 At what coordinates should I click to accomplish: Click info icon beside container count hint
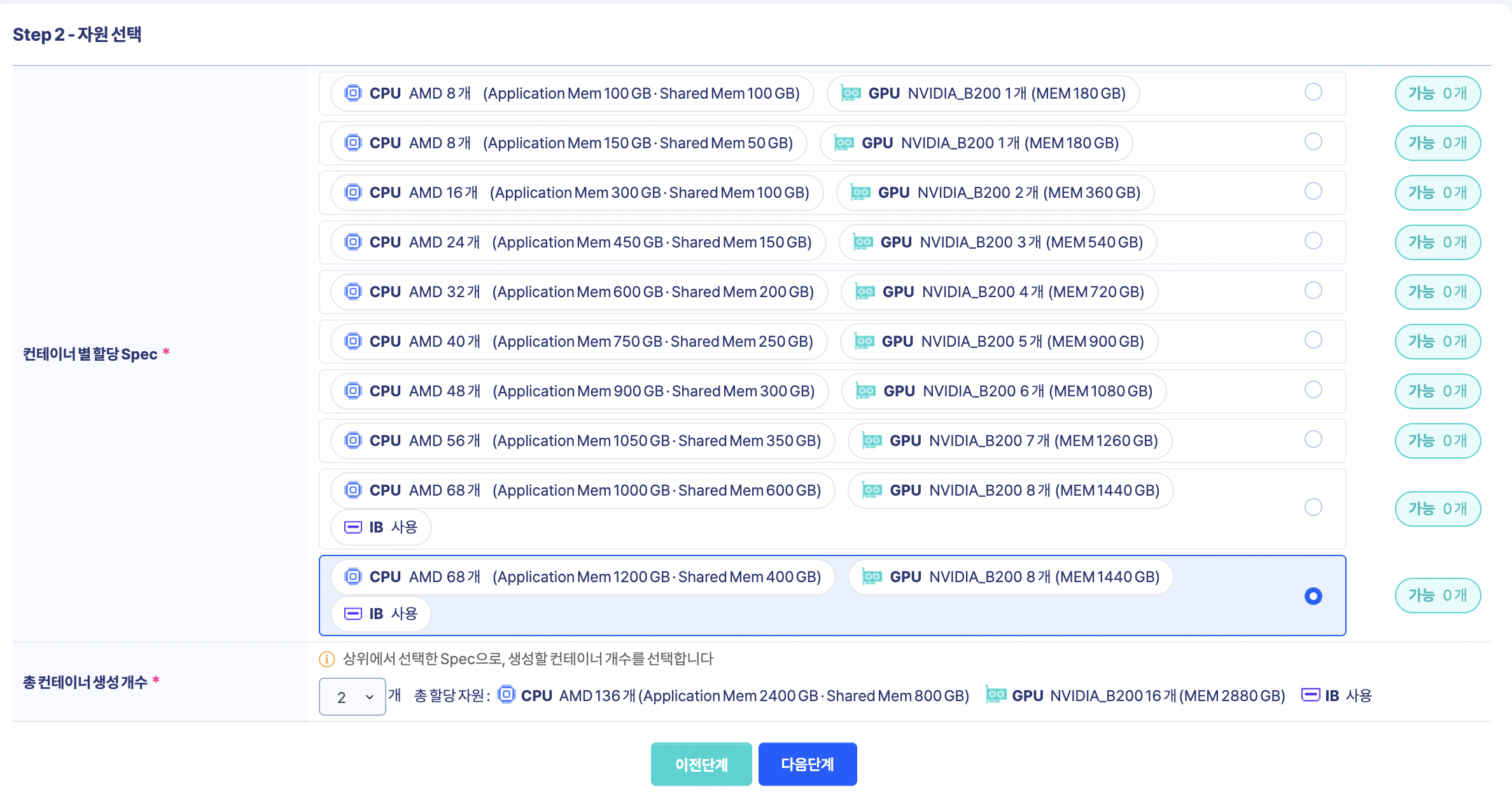[326, 659]
